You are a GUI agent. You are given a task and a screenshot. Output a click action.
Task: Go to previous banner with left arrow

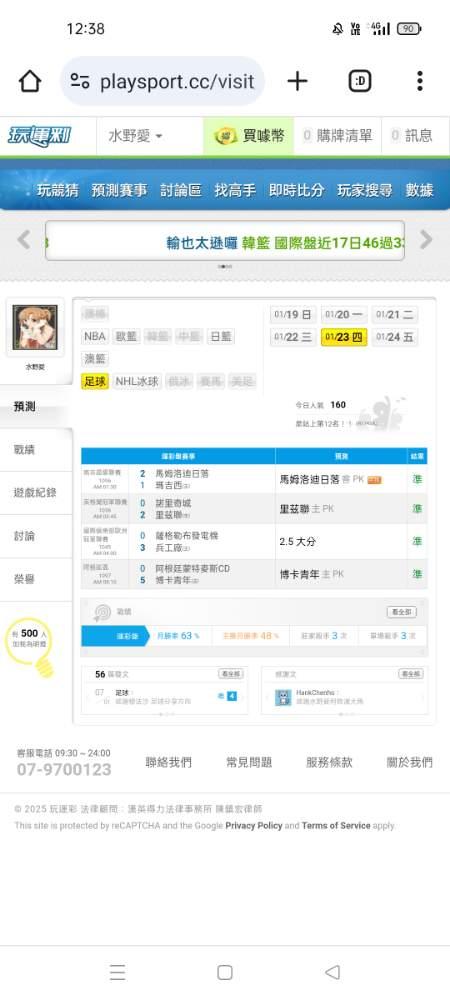[24, 240]
